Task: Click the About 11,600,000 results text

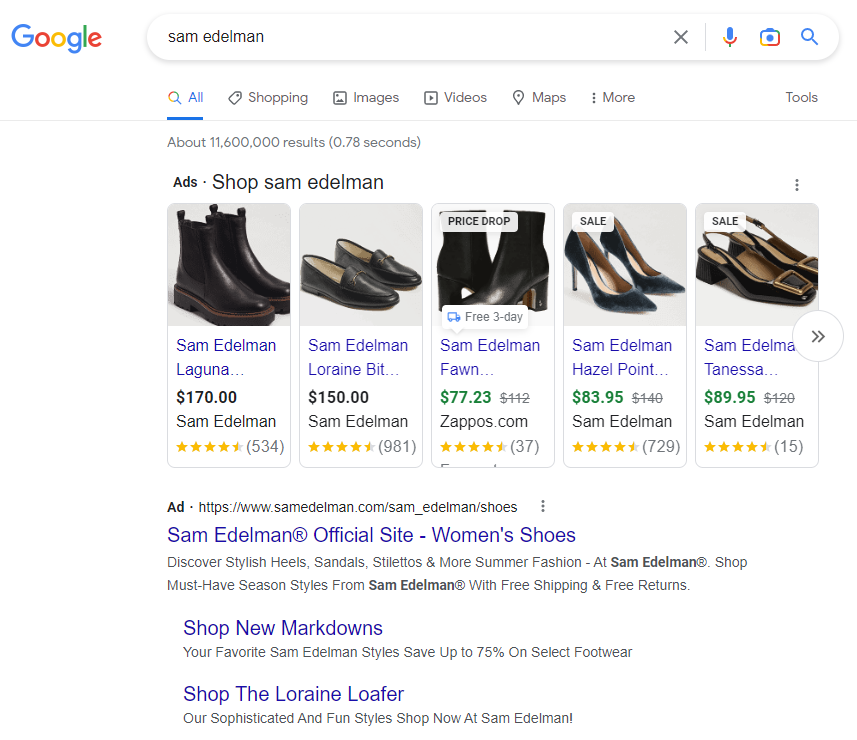Action: [294, 142]
